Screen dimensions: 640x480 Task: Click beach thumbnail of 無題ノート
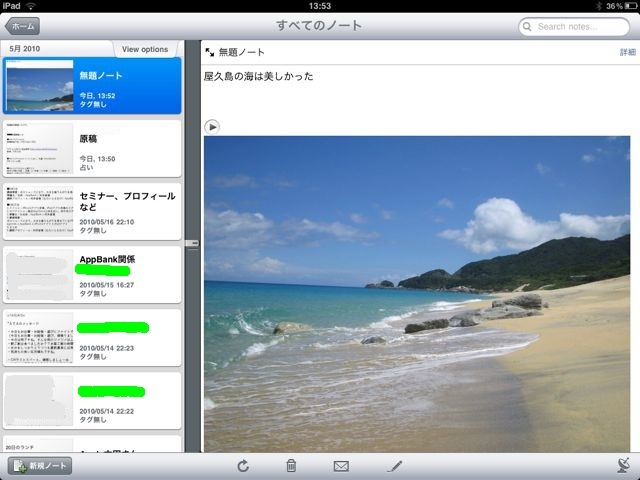[x=40, y=86]
